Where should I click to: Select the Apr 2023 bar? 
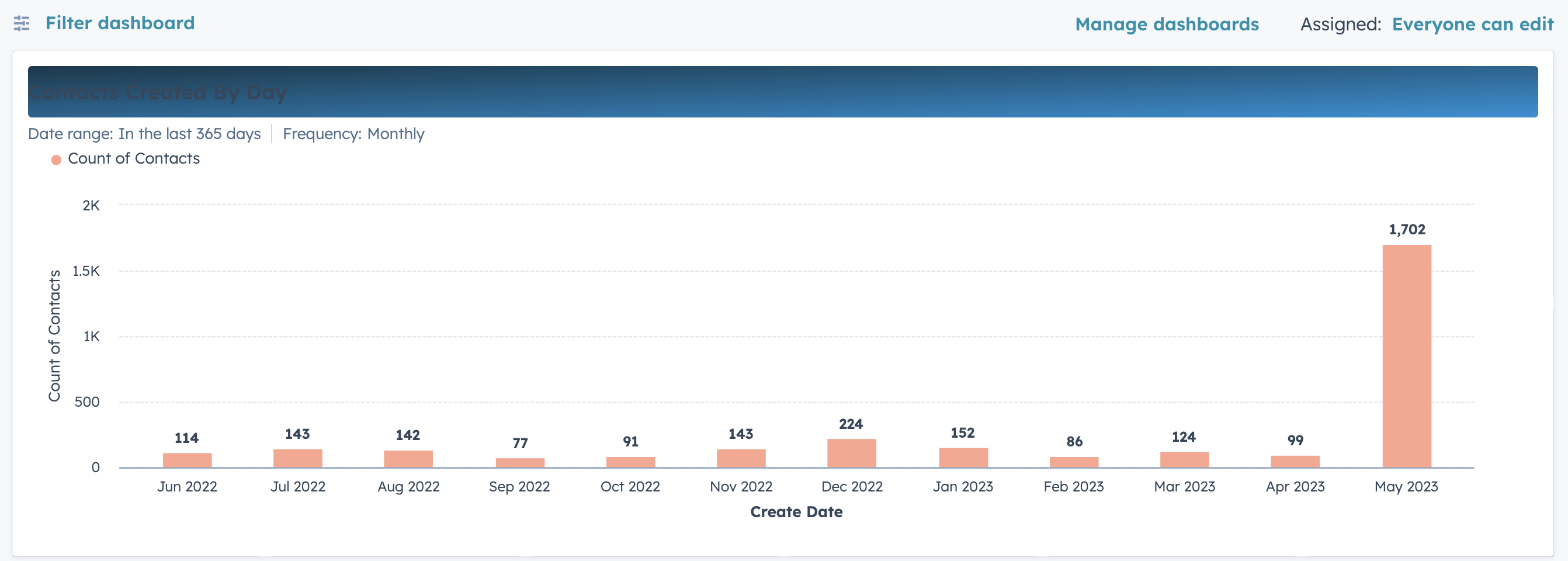1295,462
